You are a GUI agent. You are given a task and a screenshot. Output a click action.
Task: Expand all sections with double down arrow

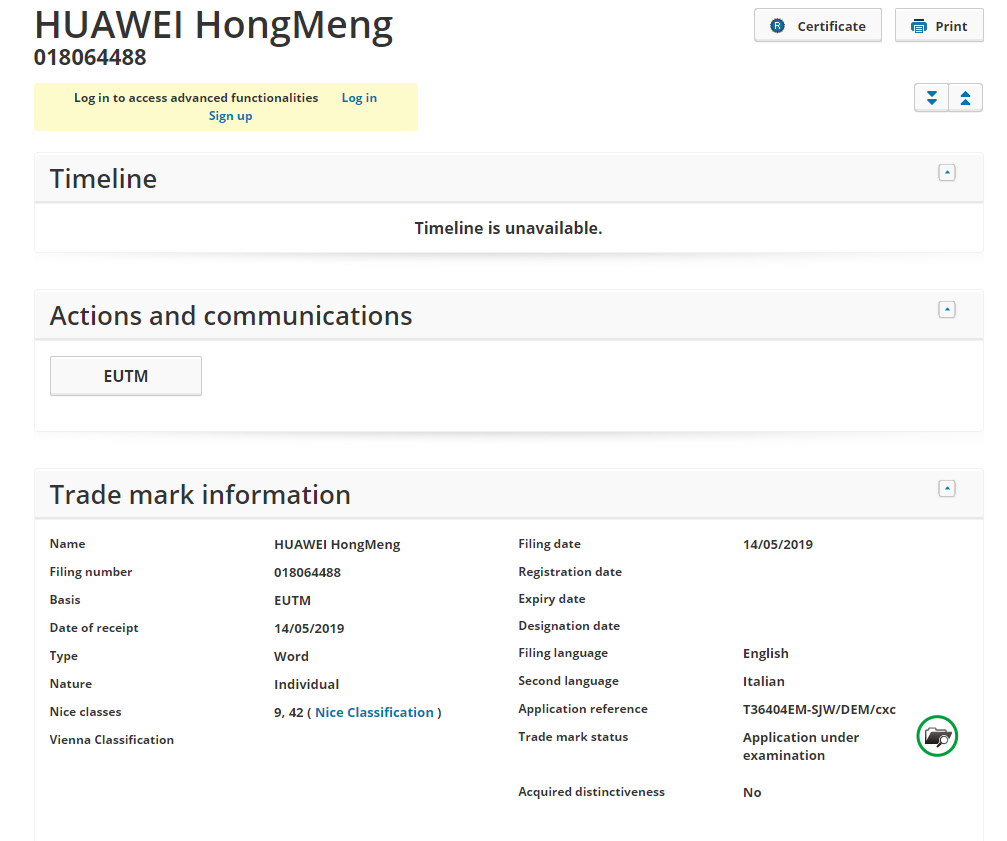[x=931, y=98]
